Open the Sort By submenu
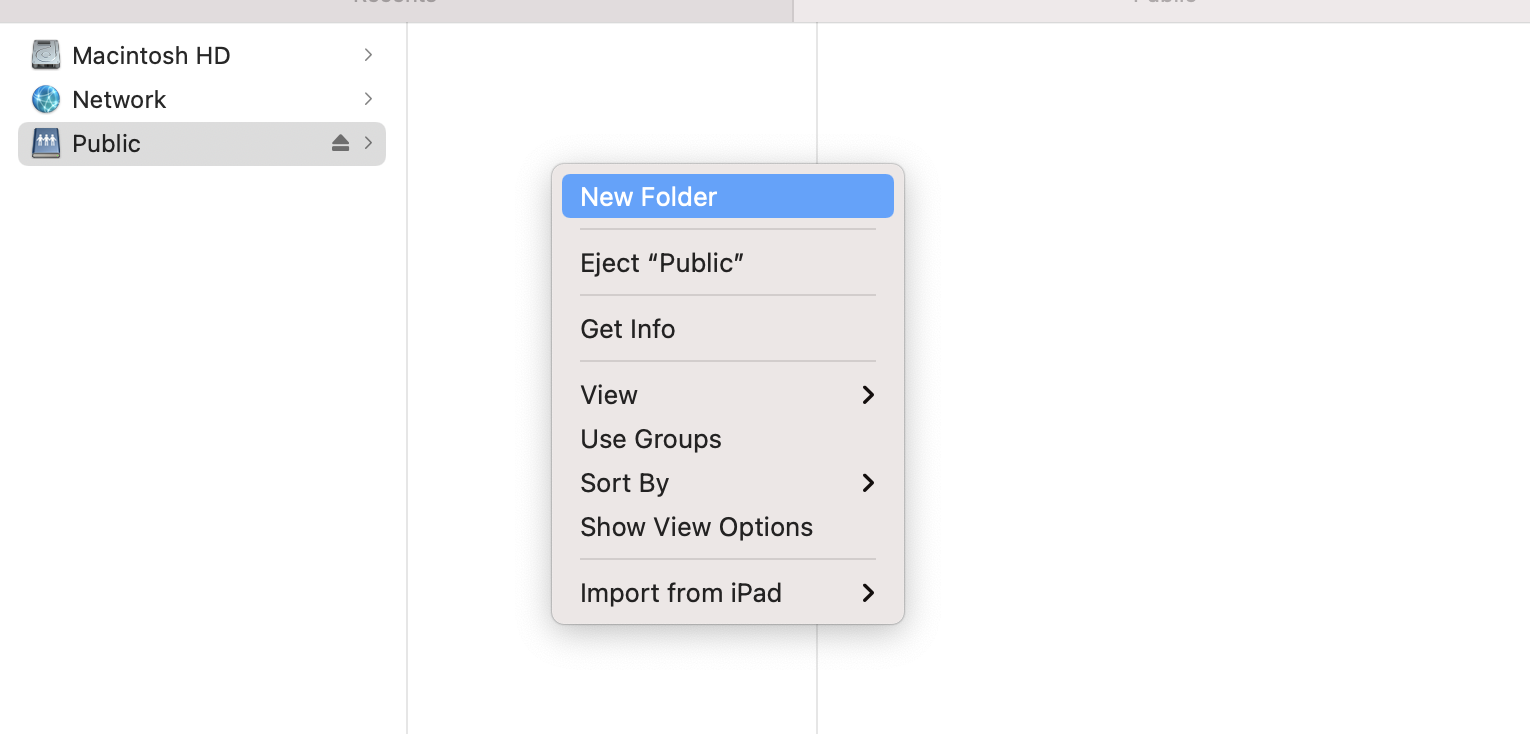 tap(728, 483)
